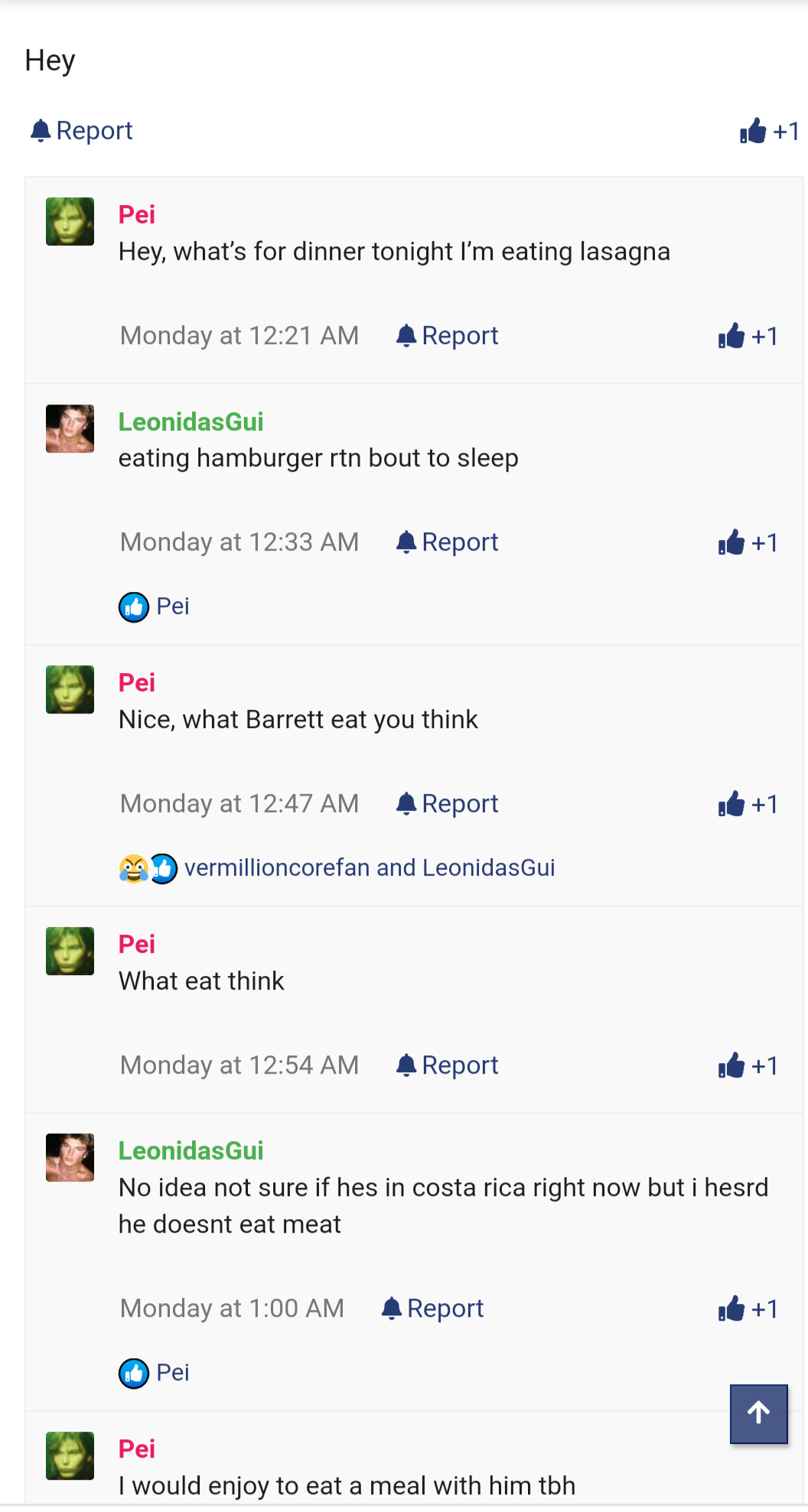Report Pei's 12:21 AM lasagna comment

(448, 336)
